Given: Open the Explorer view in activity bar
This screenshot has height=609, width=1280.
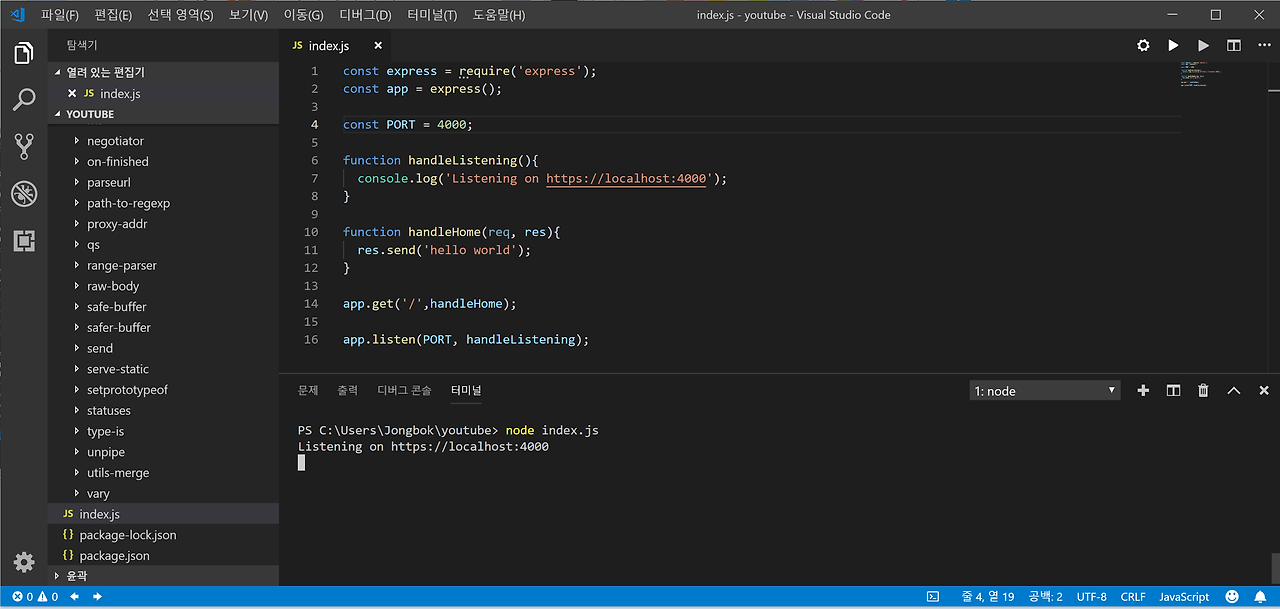Looking at the screenshot, I should [24, 53].
